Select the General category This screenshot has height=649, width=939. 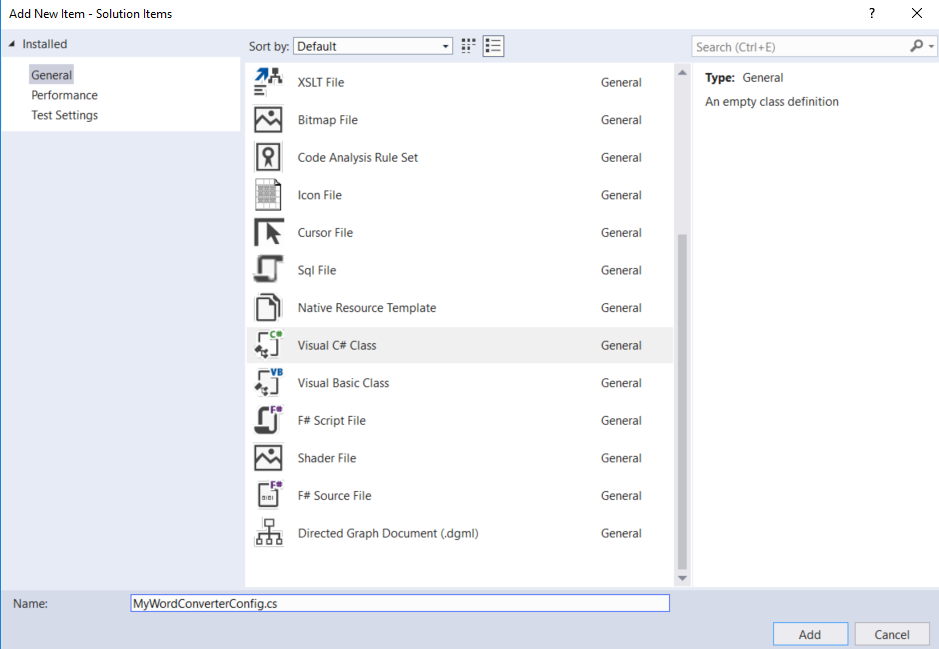pyautogui.click(x=52, y=75)
